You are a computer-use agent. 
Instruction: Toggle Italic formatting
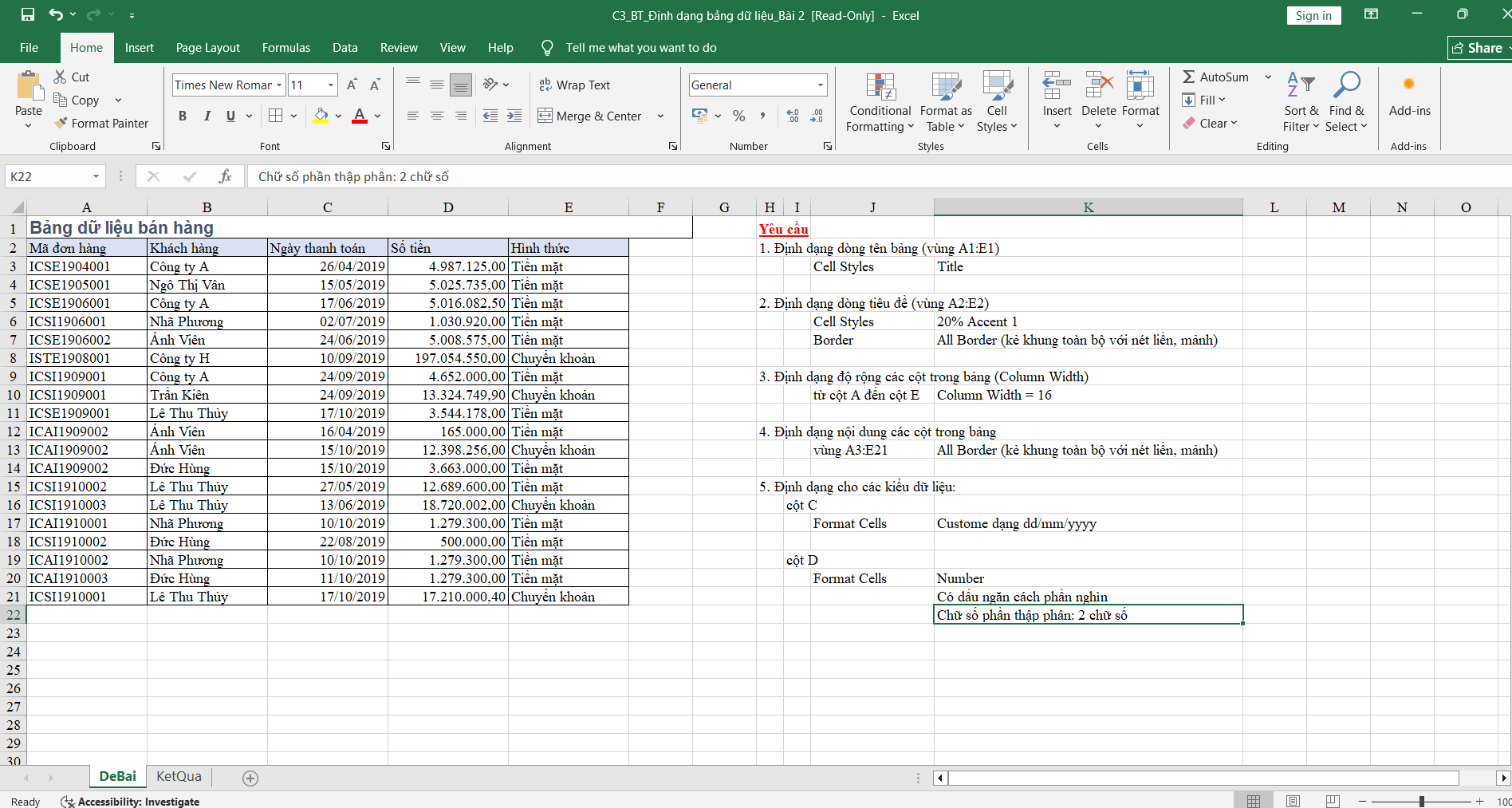pos(207,116)
